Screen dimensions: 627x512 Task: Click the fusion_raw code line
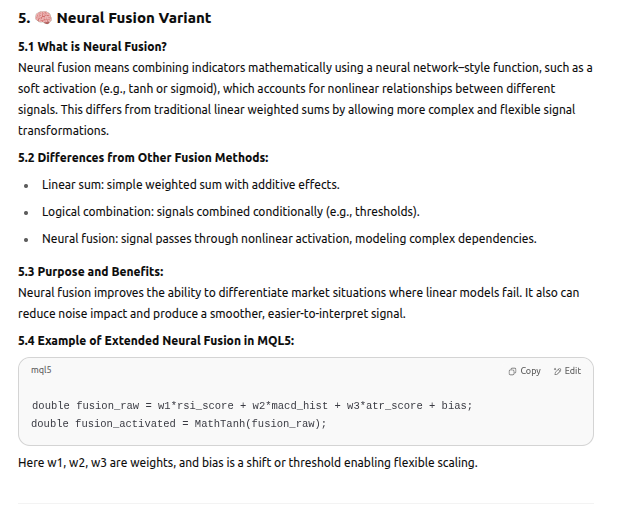[x=251, y=405]
